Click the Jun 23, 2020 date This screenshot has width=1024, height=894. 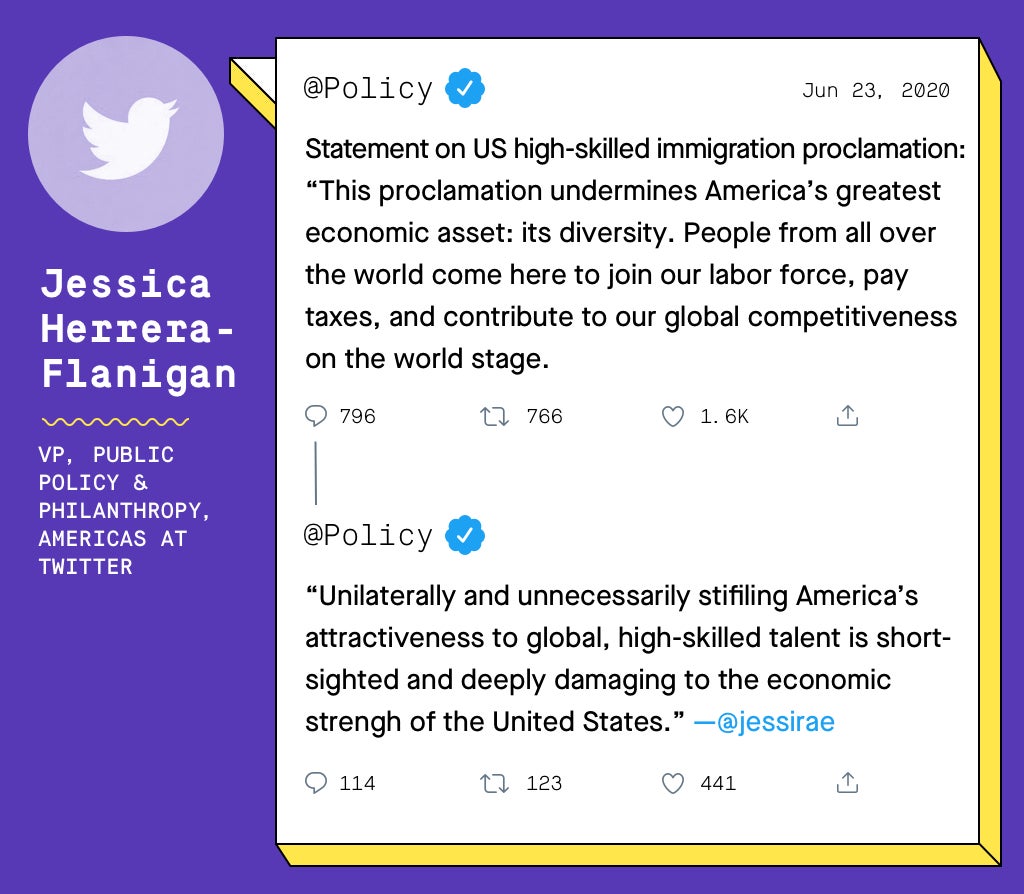876,90
